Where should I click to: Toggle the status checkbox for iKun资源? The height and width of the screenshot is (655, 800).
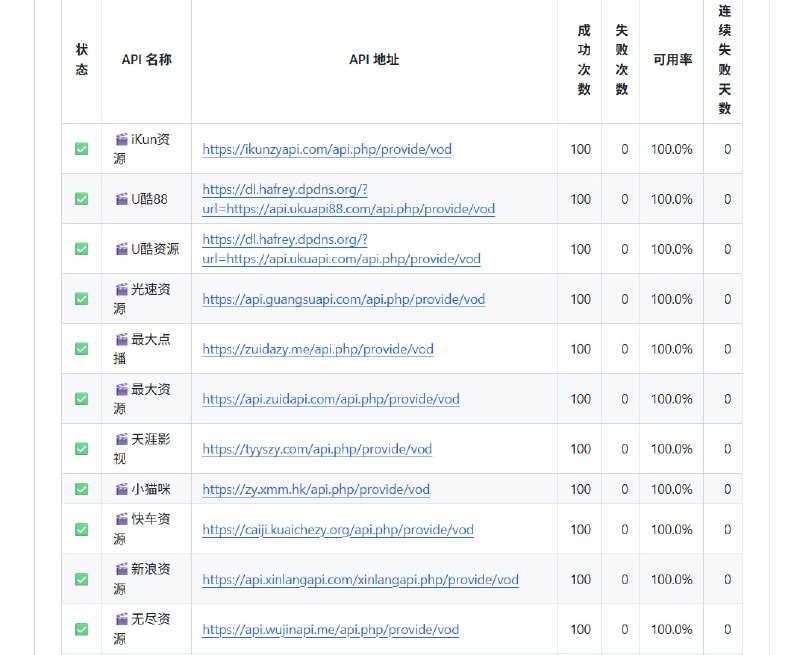tap(81, 148)
